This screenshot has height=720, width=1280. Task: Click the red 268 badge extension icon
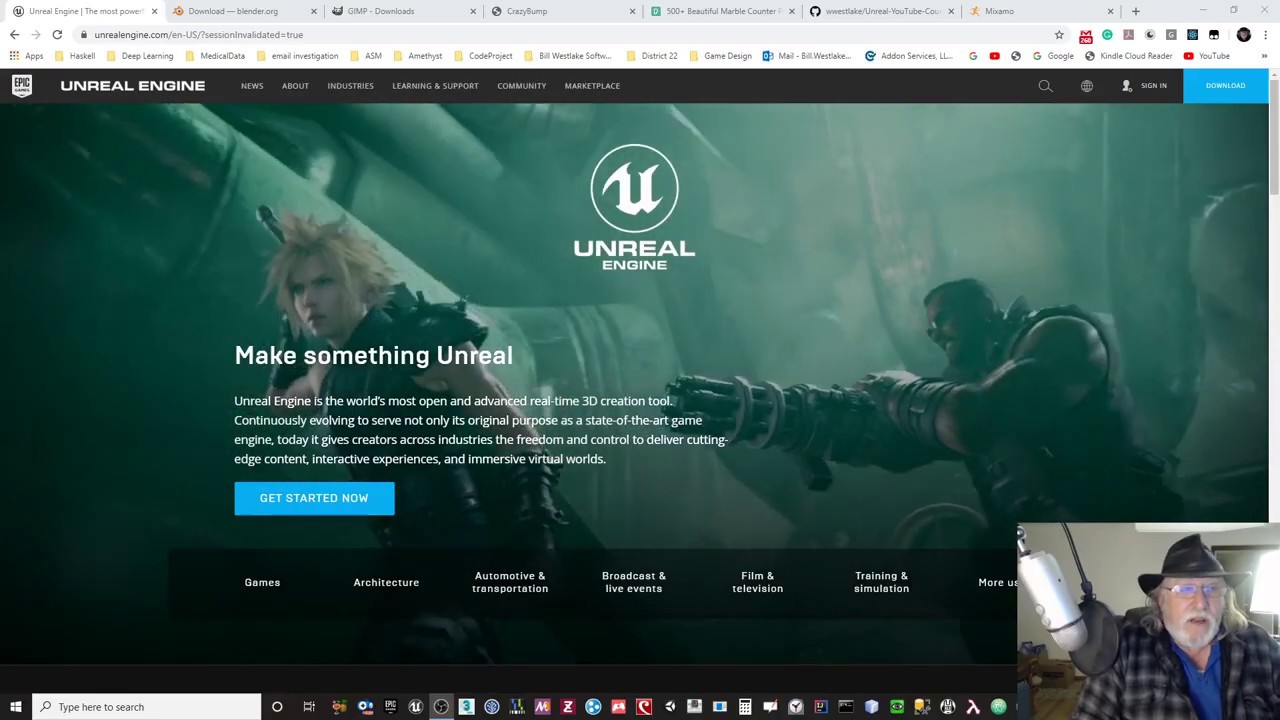coord(1086,36)
